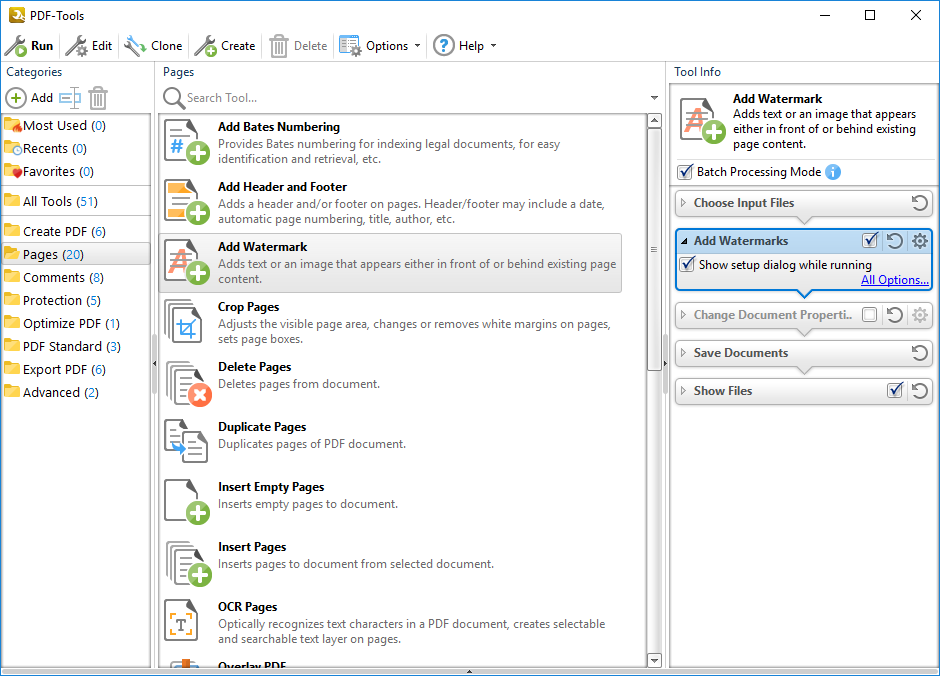This screenshot has width=940, height=676.
Task: Click the Clone tool icon
Action: [135, 46]
